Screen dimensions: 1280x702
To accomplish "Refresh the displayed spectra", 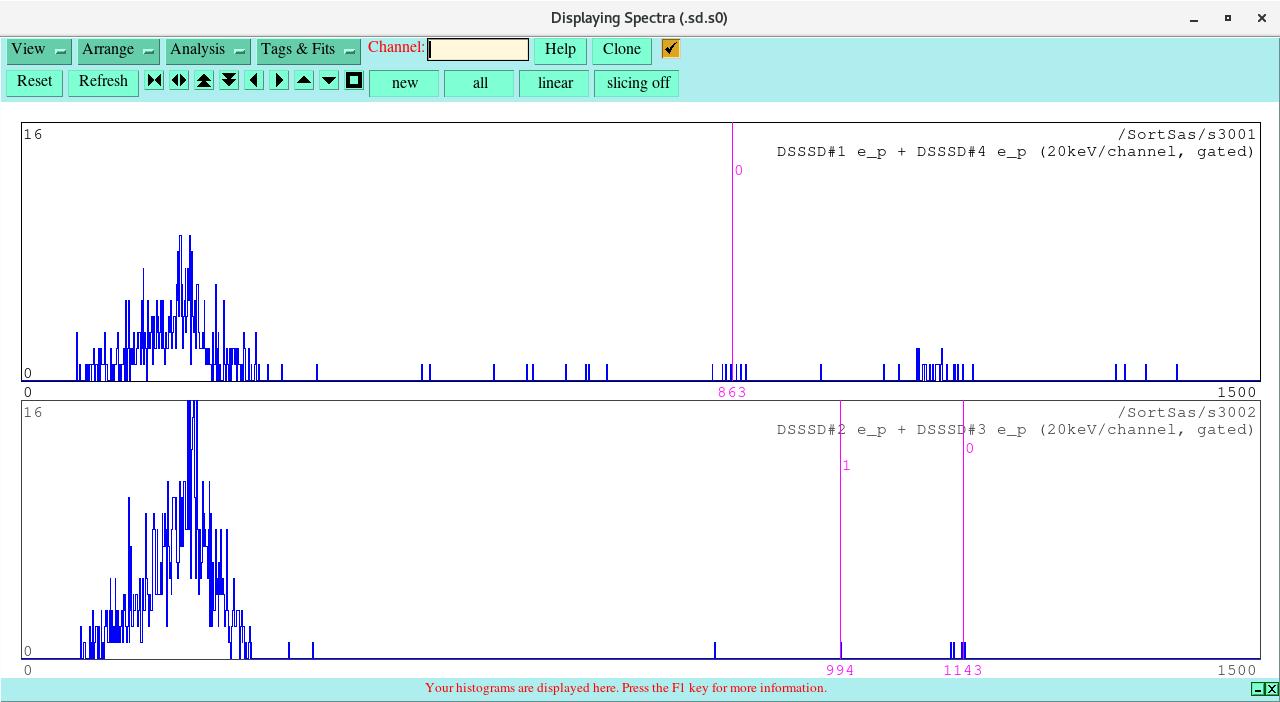I will coord(103,82).
